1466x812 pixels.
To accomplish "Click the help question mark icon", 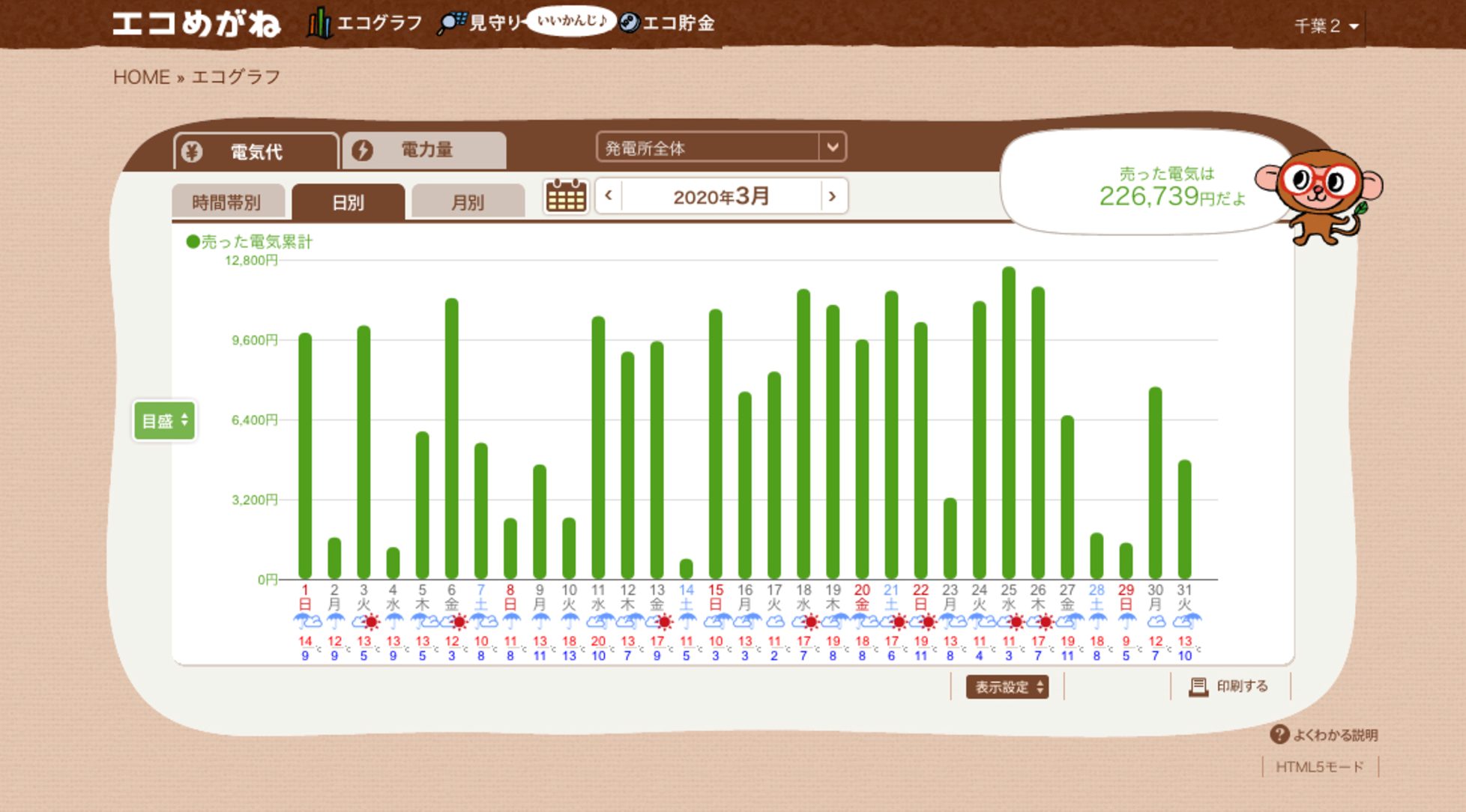I will (x=1279, y=734).
